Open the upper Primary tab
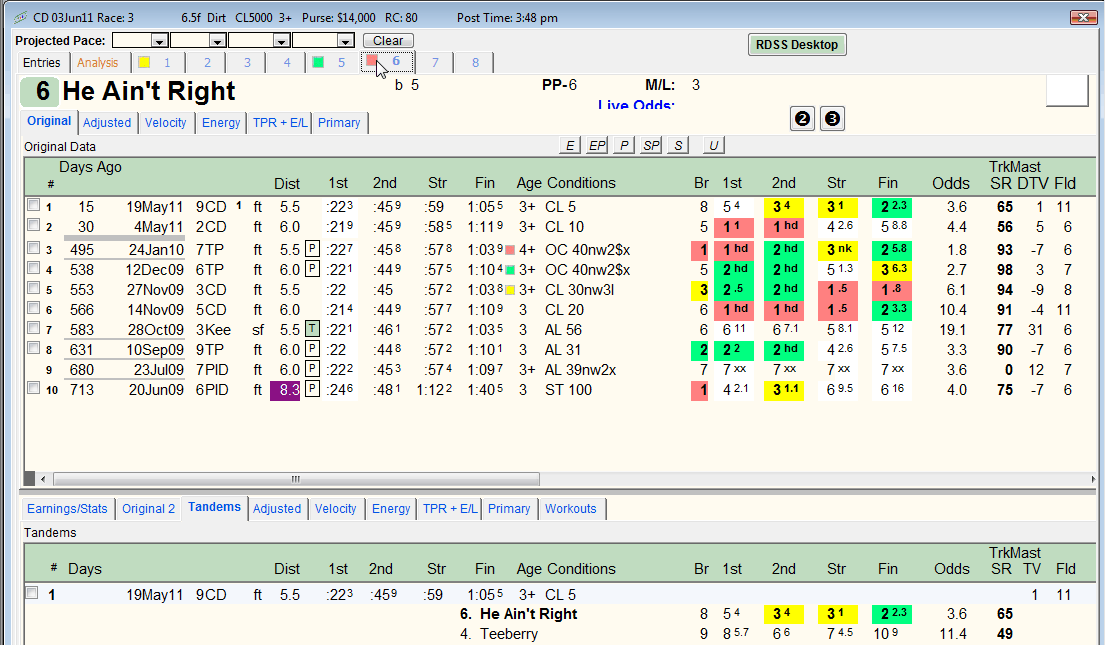Viewport: 1105px width, 645px height. click(x=339, y=123)
